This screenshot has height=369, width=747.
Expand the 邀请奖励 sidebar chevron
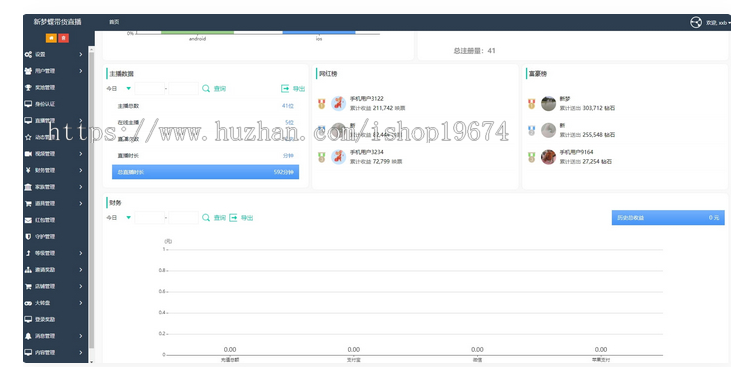point(81,269)
